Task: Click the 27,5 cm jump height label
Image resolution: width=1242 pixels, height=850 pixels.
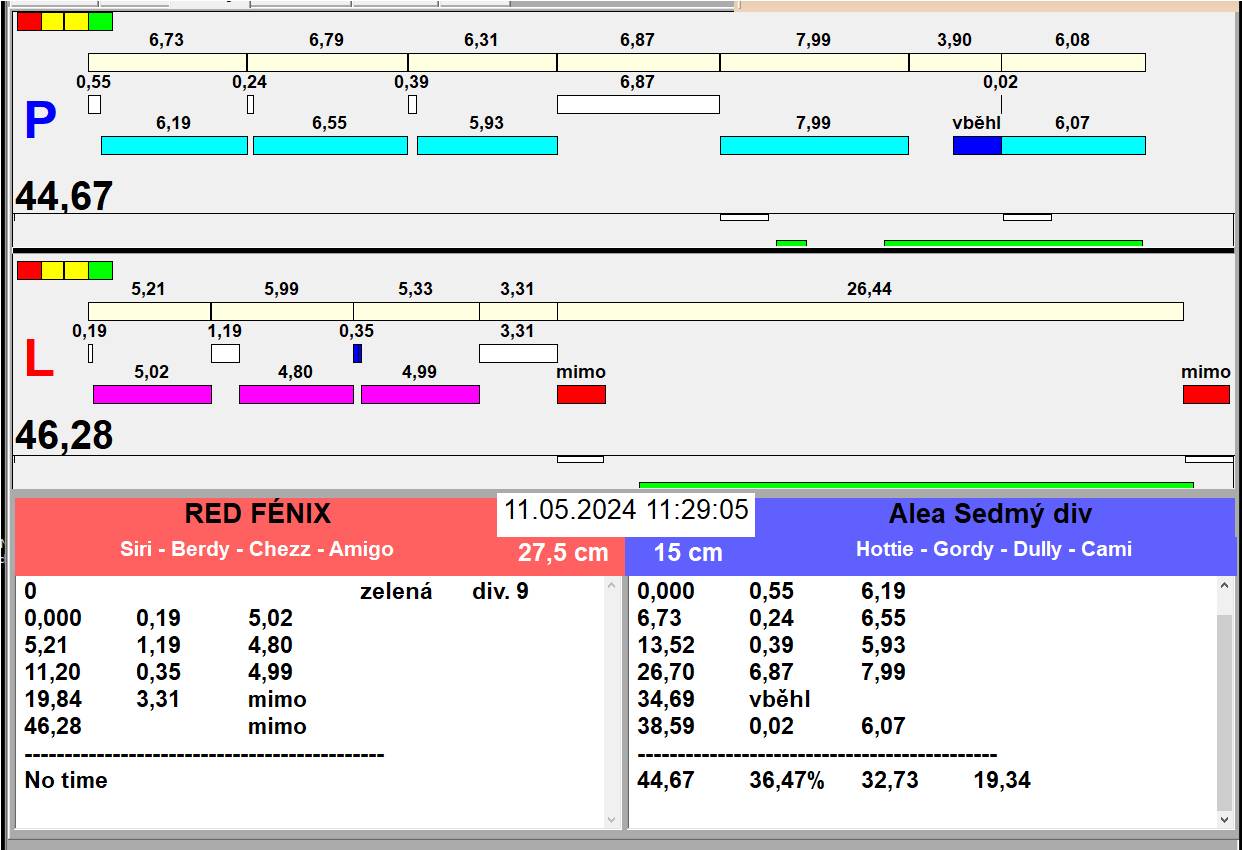Action: coord(563,553)
